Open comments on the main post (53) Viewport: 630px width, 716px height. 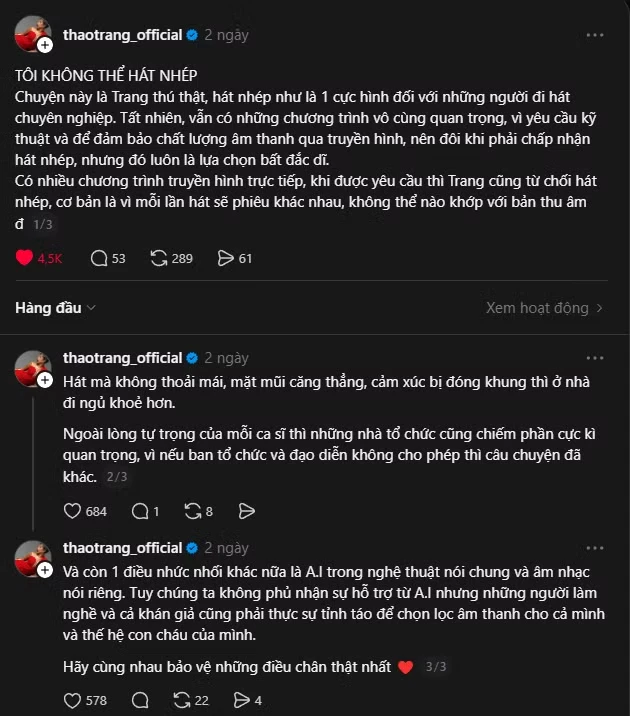pyautogui.click(x=99, y=258)
